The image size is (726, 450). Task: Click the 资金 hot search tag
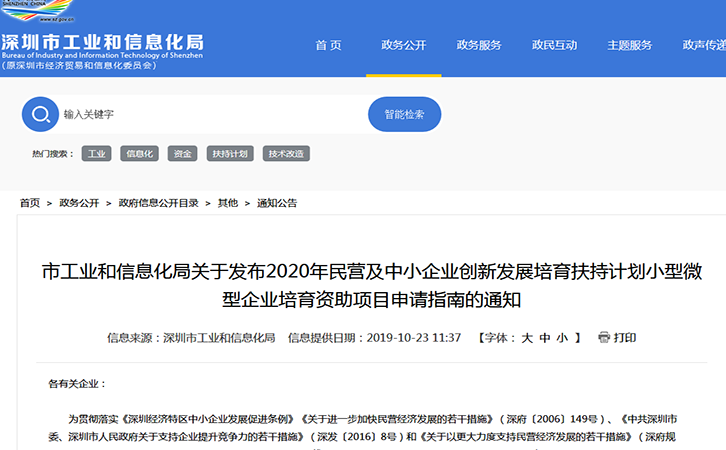[181, 154]
